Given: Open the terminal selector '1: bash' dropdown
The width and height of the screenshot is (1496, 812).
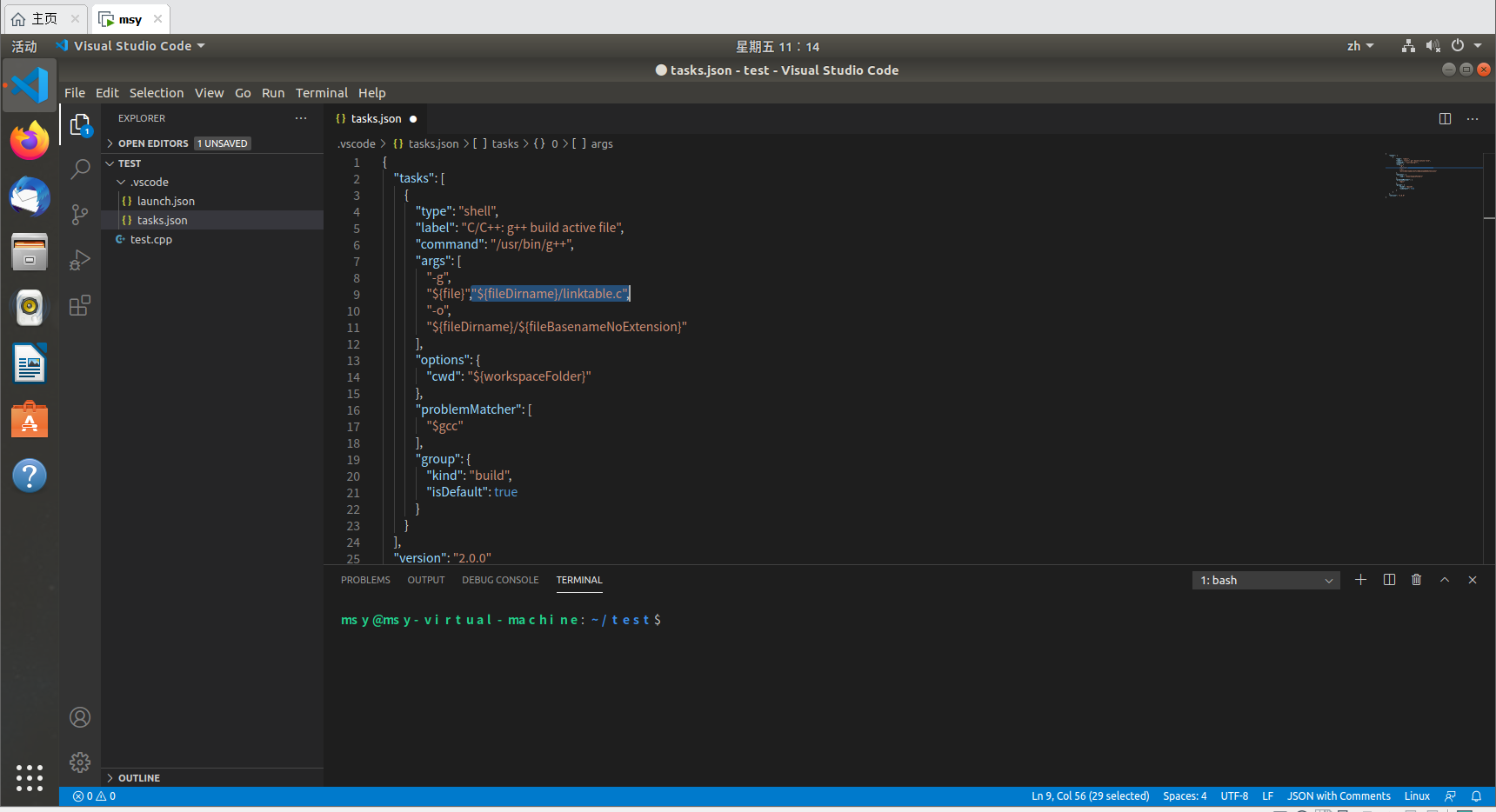Looking at the screenshot, I should click(1266, 580).
